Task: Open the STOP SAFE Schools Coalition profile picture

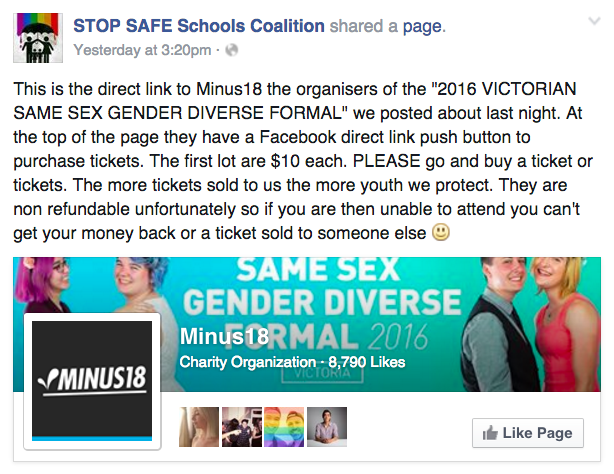Action: 38,38
